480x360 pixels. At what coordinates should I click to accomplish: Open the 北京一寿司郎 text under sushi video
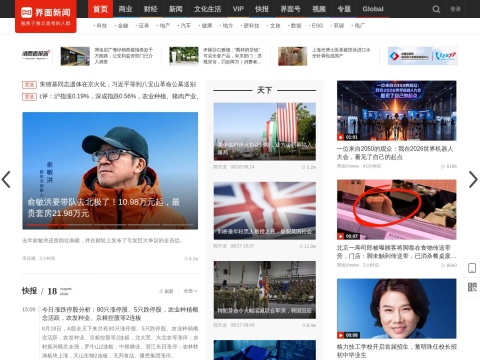[396, 252]
